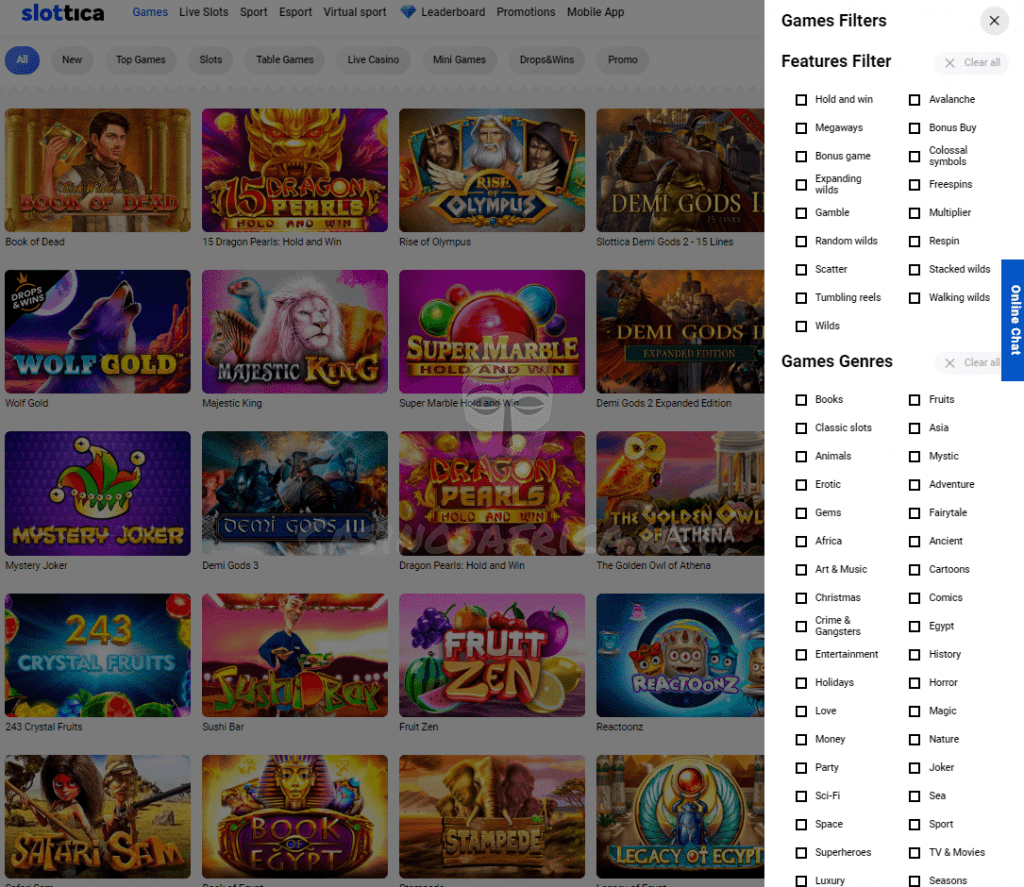Open the Demi Gods 3 game
Image resolution: width=1024 pixels, height=887 pixels.
point(295,494)
